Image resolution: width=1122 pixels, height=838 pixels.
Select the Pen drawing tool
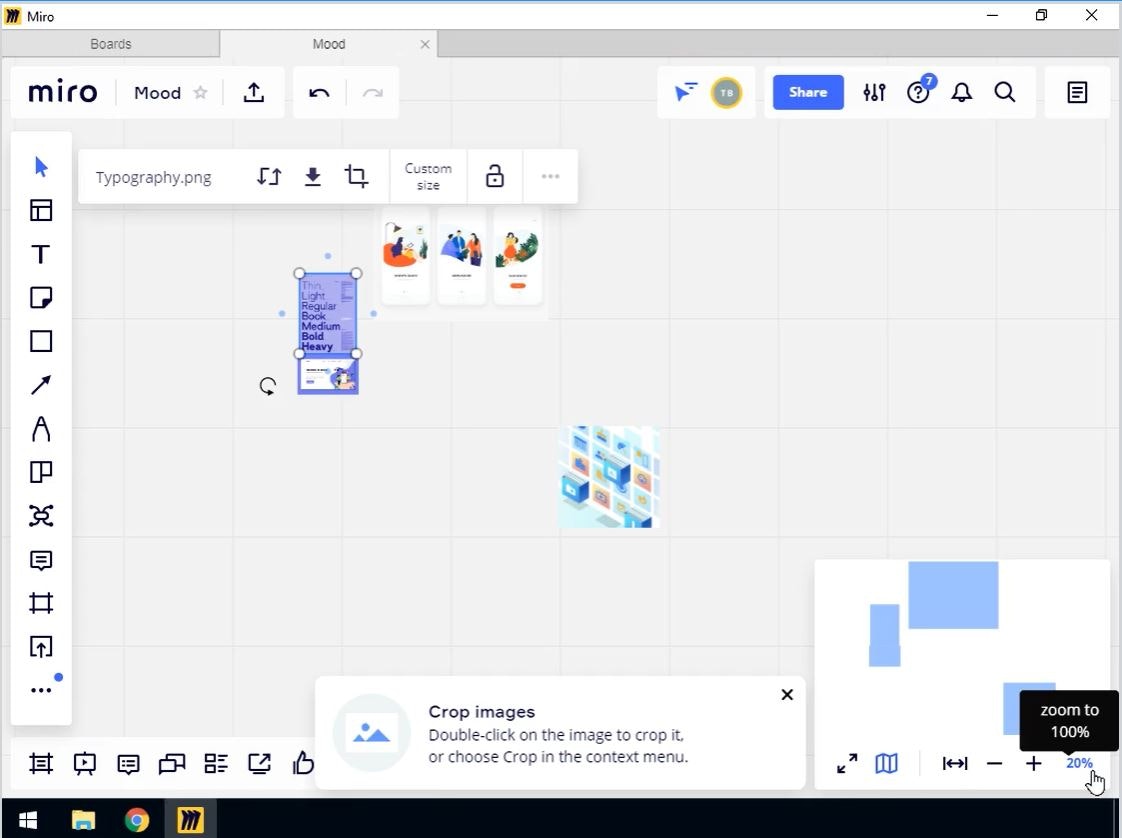point(41,429)
